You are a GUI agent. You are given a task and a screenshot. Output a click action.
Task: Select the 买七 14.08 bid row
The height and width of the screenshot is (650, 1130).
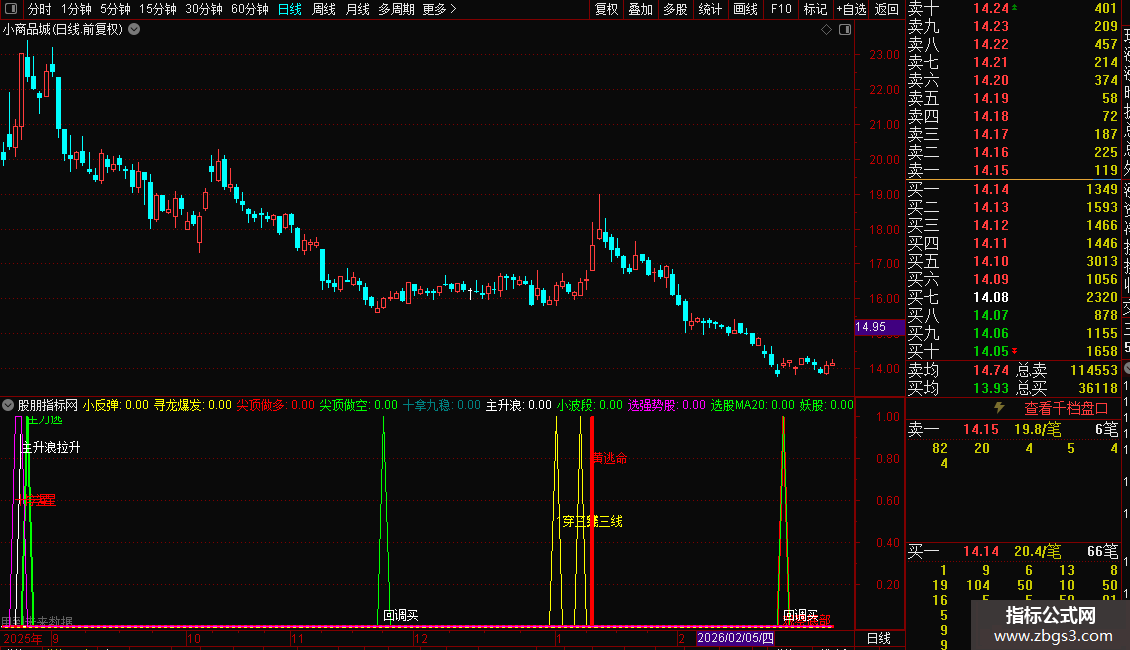[1013, 298]
